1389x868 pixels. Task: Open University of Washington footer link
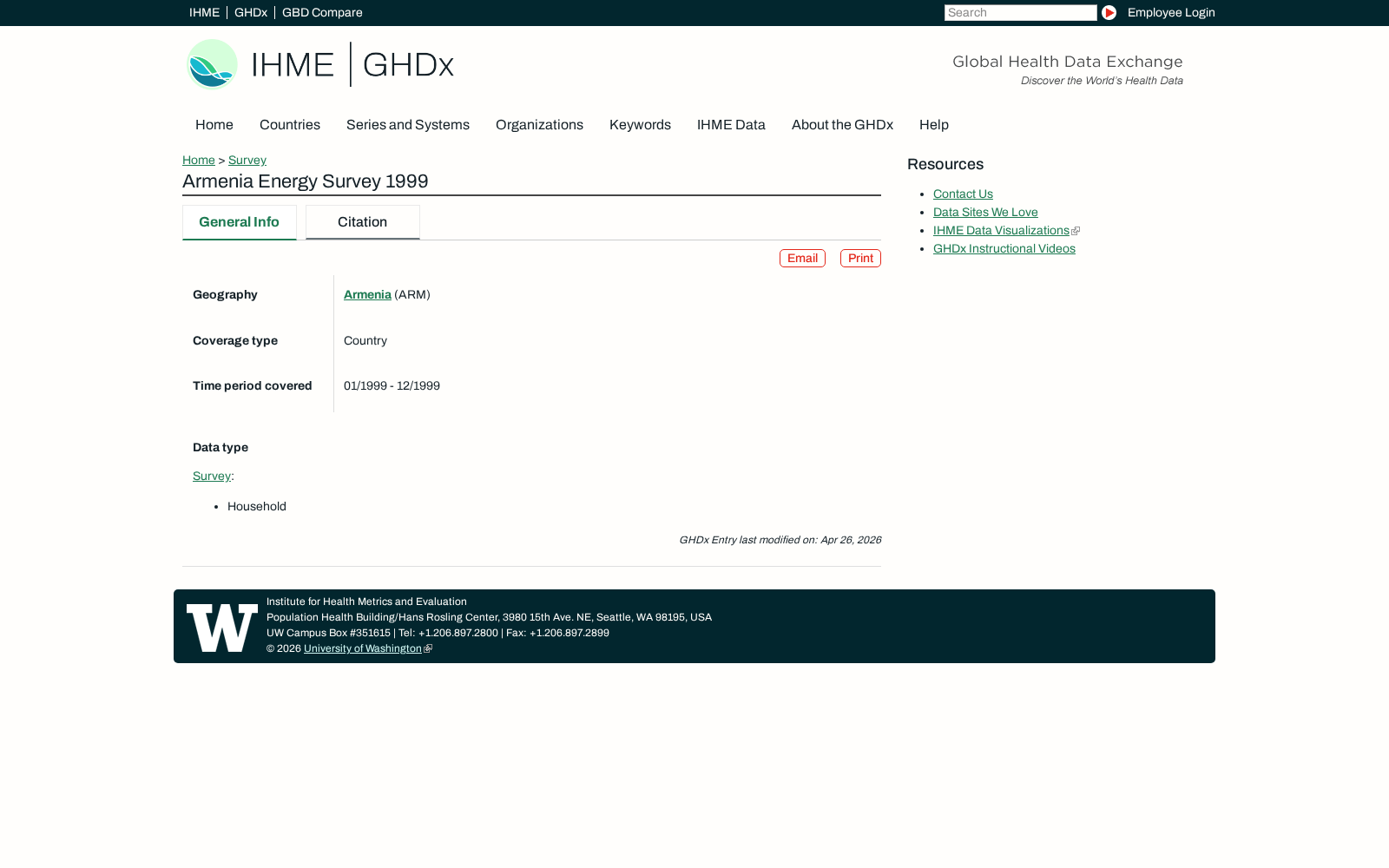coord(363,648)
